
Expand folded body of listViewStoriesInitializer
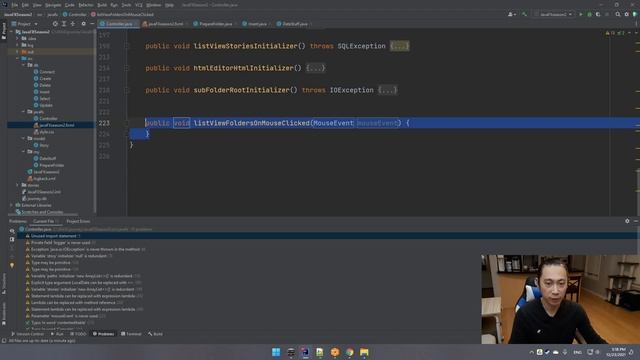[399, 46]
